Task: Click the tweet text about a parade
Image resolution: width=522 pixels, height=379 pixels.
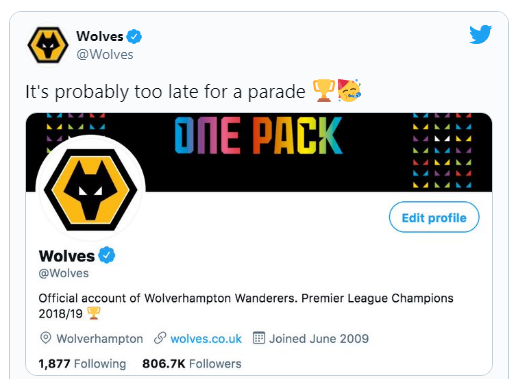Action: click(x=165, y=92)
